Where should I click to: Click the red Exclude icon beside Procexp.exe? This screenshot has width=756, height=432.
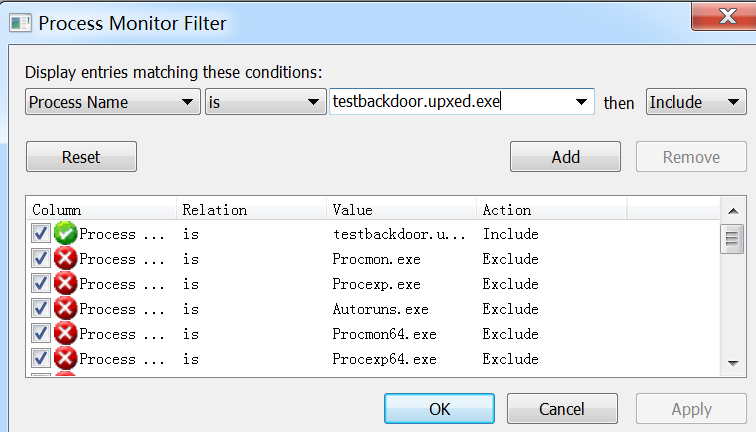(66, 284)
